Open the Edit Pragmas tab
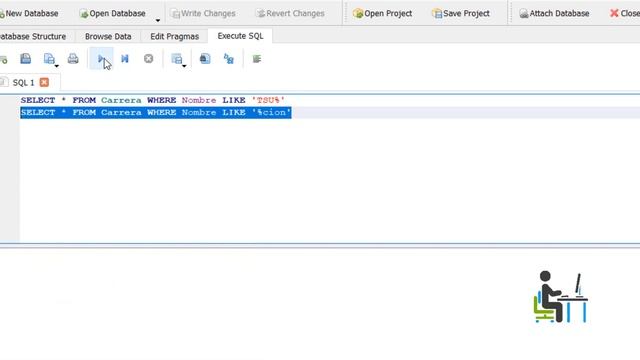640x360 pixels. pos(175,36)
